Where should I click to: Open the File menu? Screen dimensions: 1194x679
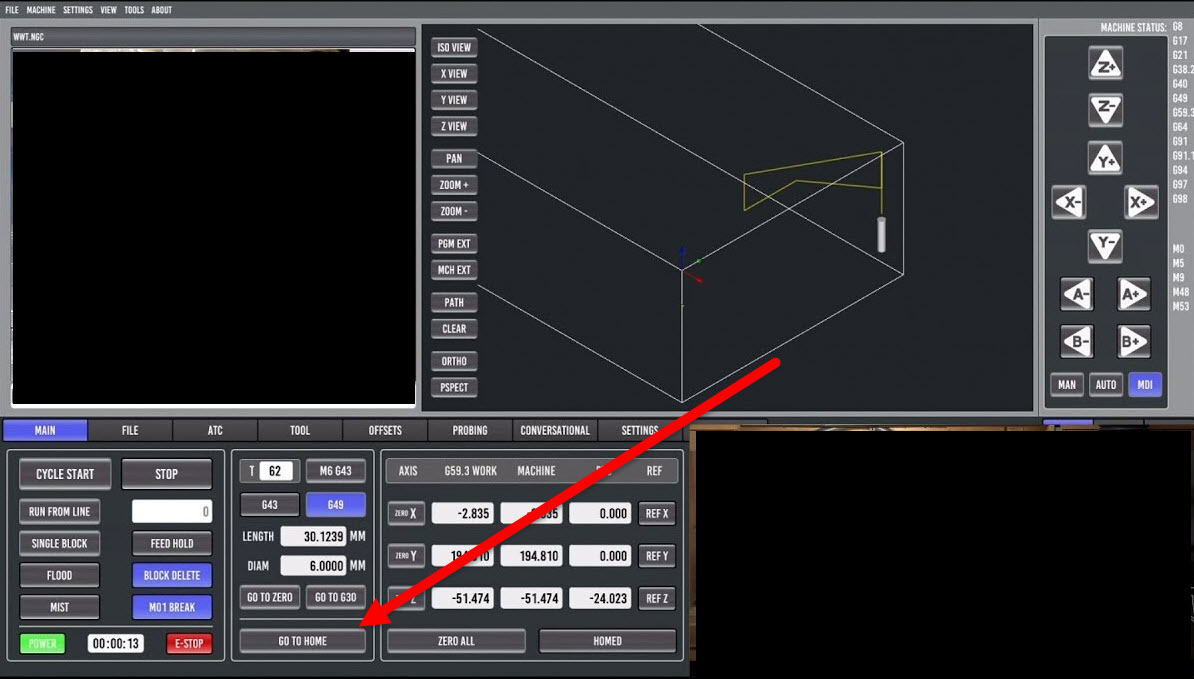tap(12, 10)
